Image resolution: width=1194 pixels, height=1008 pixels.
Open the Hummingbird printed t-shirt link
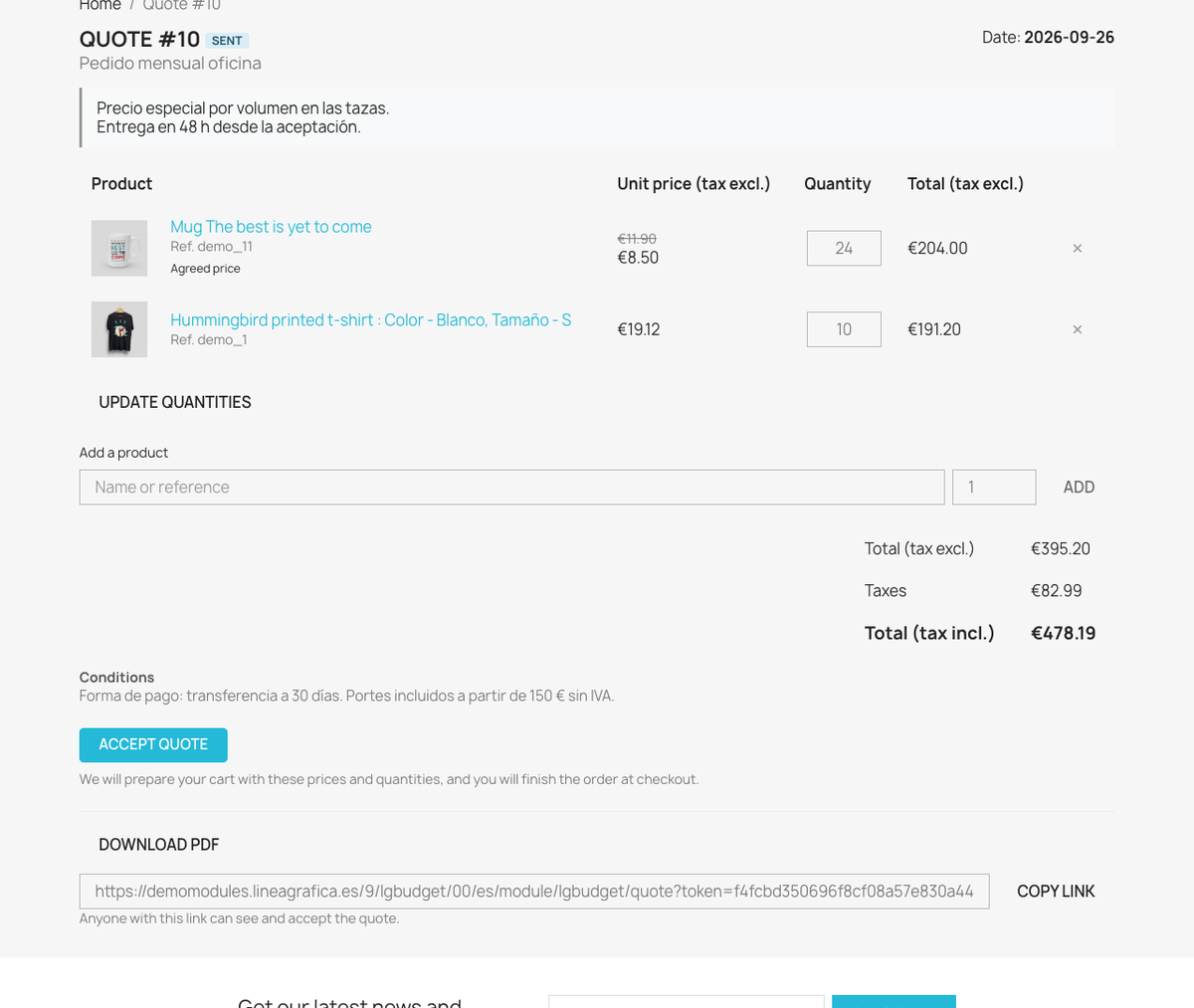(x=370, y=320)
